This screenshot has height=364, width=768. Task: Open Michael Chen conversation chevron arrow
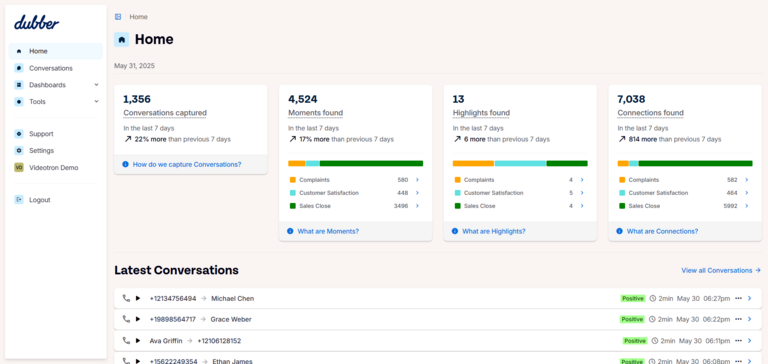(x=749, y=298)
